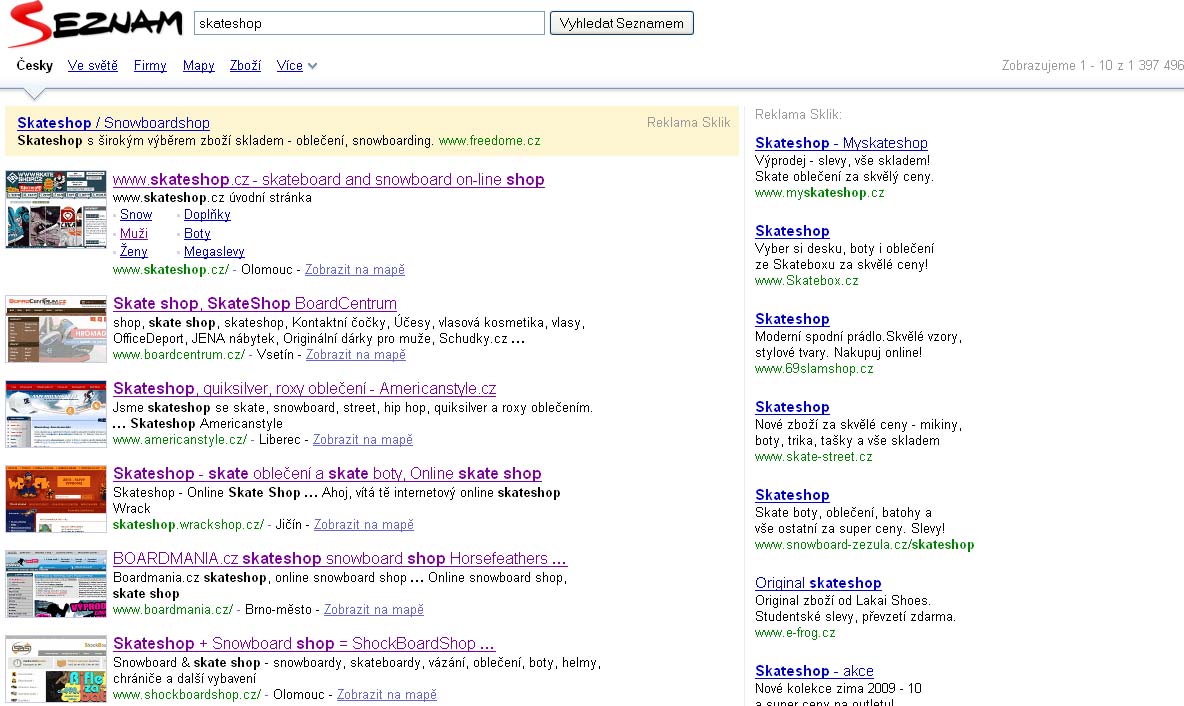Show the Liberec result on map
The width and height of the screenshot is (1184, 706).
pos(362,439)
